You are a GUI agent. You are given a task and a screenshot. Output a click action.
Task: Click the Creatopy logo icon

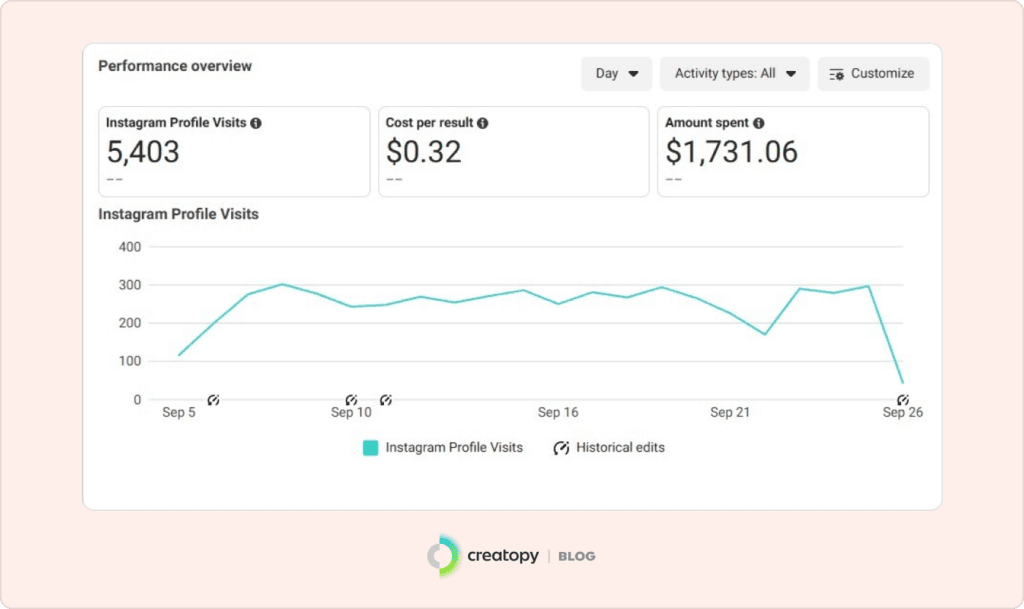pyautogui.click(x=441, y=555)
